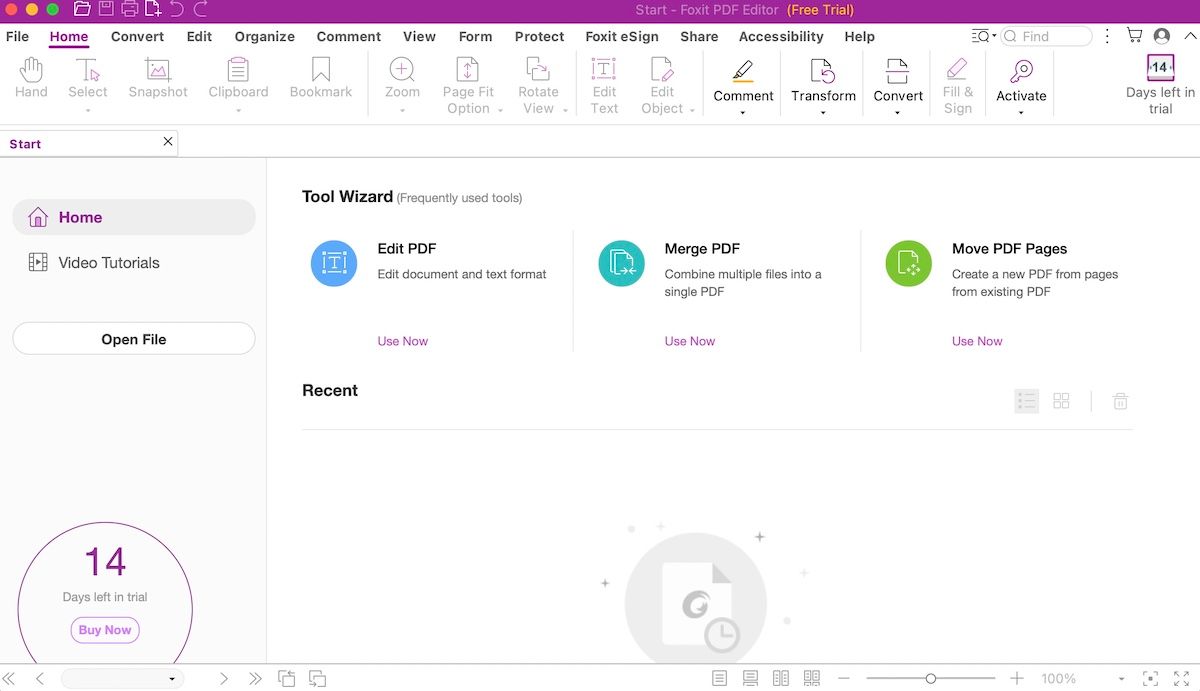Close the Start tab
This screenshot has width=1200, height=691.
168,142
